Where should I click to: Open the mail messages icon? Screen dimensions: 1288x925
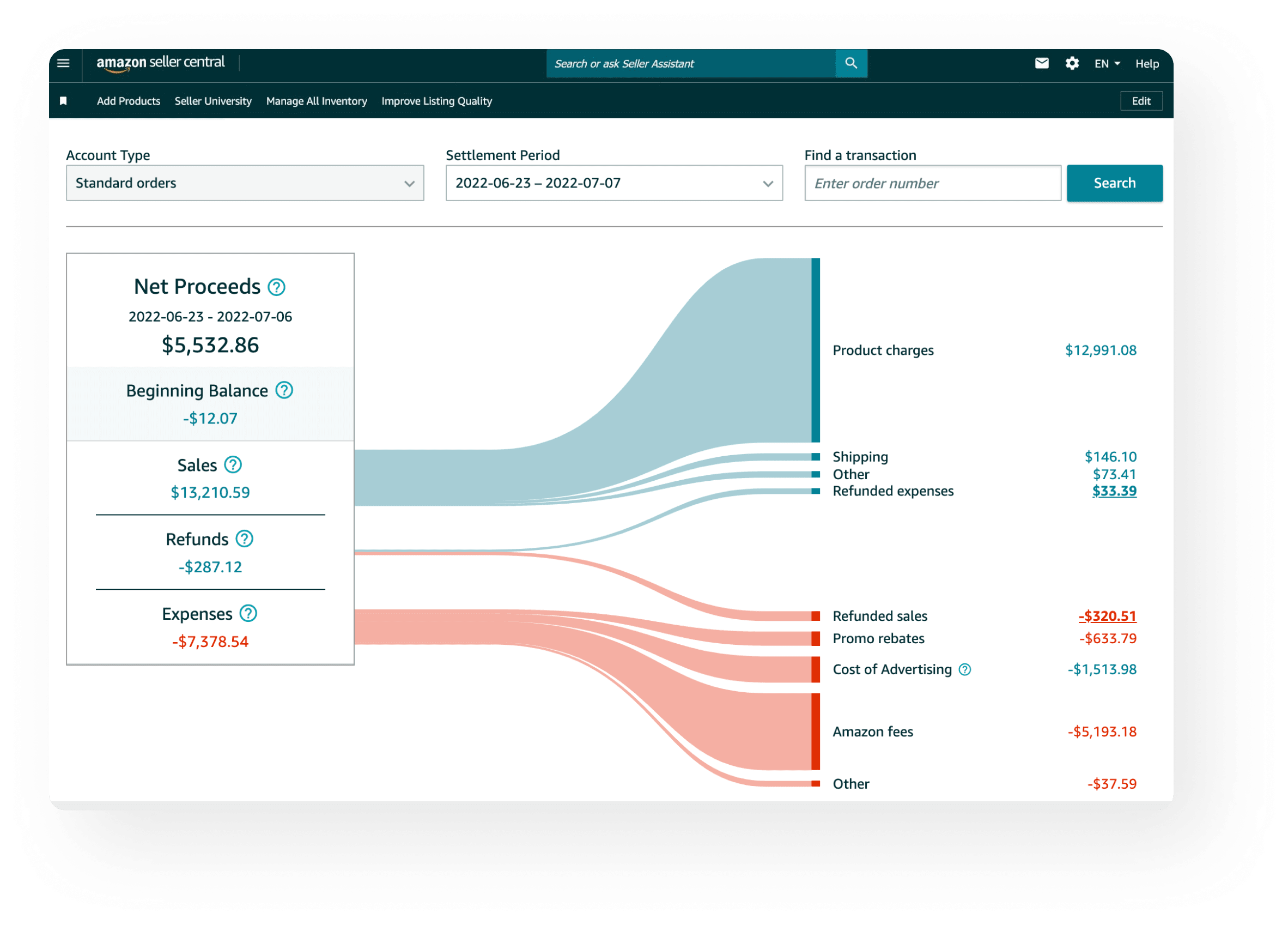(1042, 63)
